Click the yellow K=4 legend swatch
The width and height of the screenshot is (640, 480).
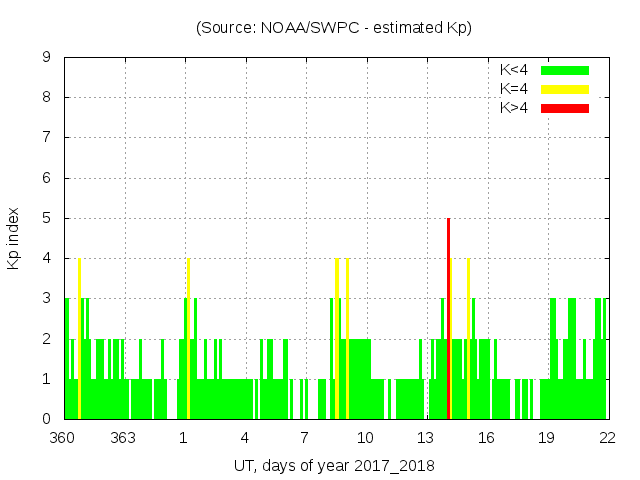click(565, 89)
